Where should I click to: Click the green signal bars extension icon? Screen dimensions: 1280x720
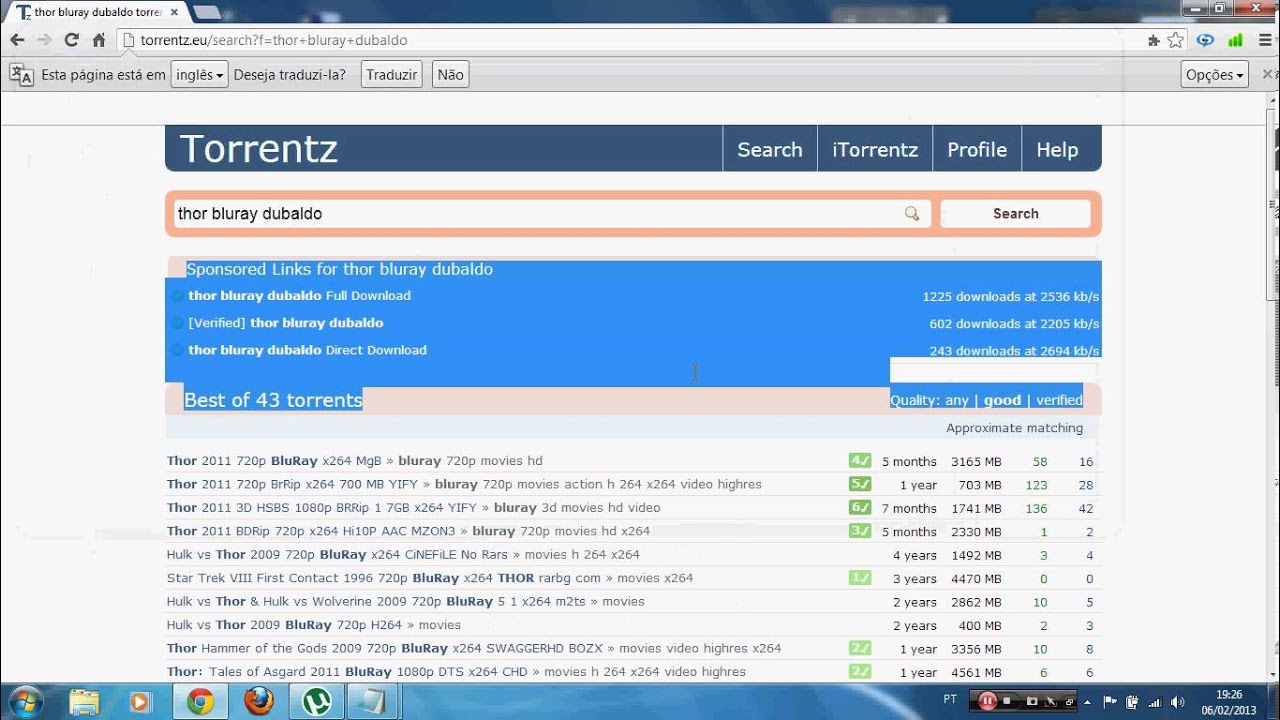click(x=1236, y=40)
